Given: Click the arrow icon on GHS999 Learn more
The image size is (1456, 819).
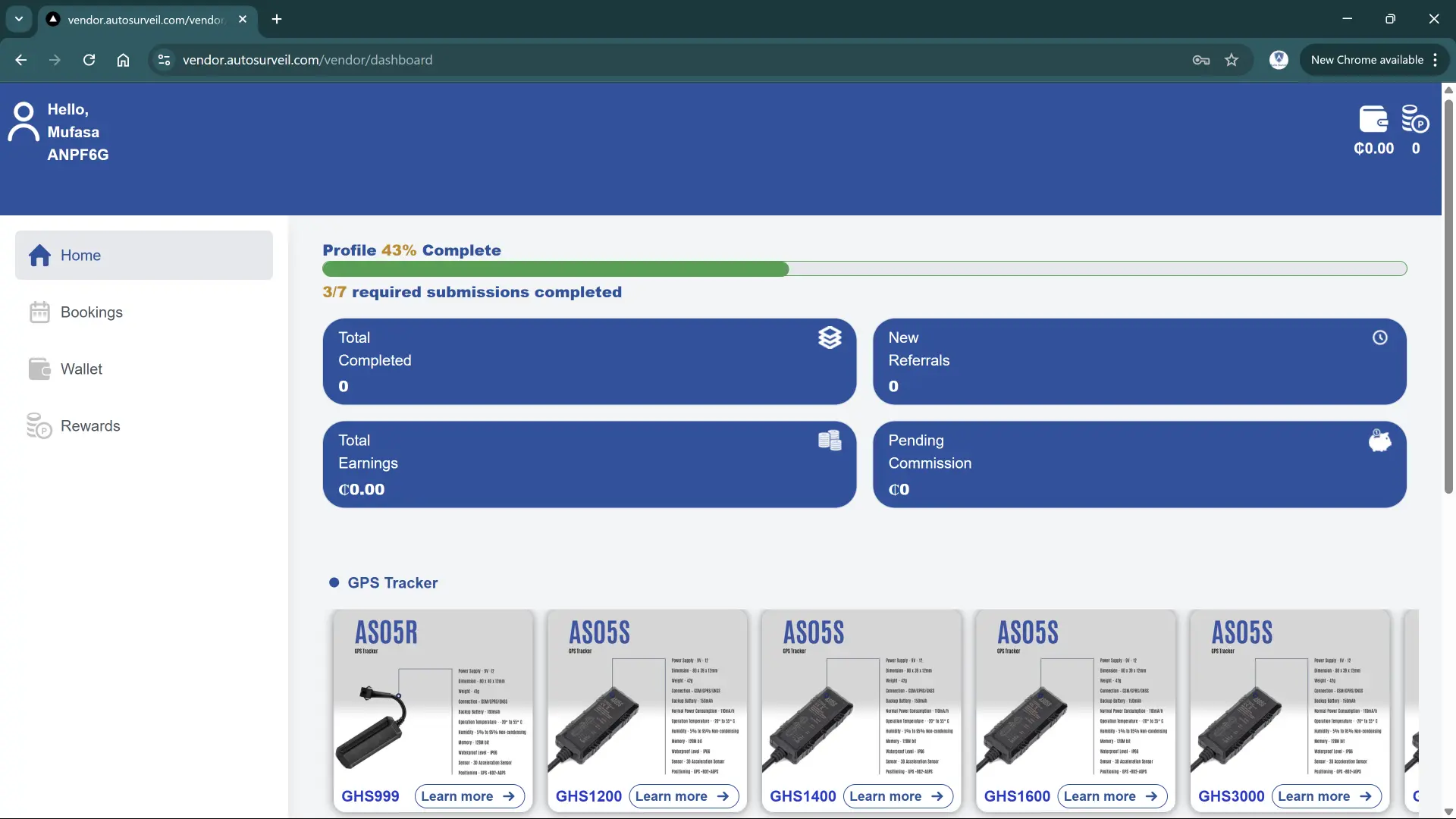Looking at the screenshot, I should tap(509, 796).
